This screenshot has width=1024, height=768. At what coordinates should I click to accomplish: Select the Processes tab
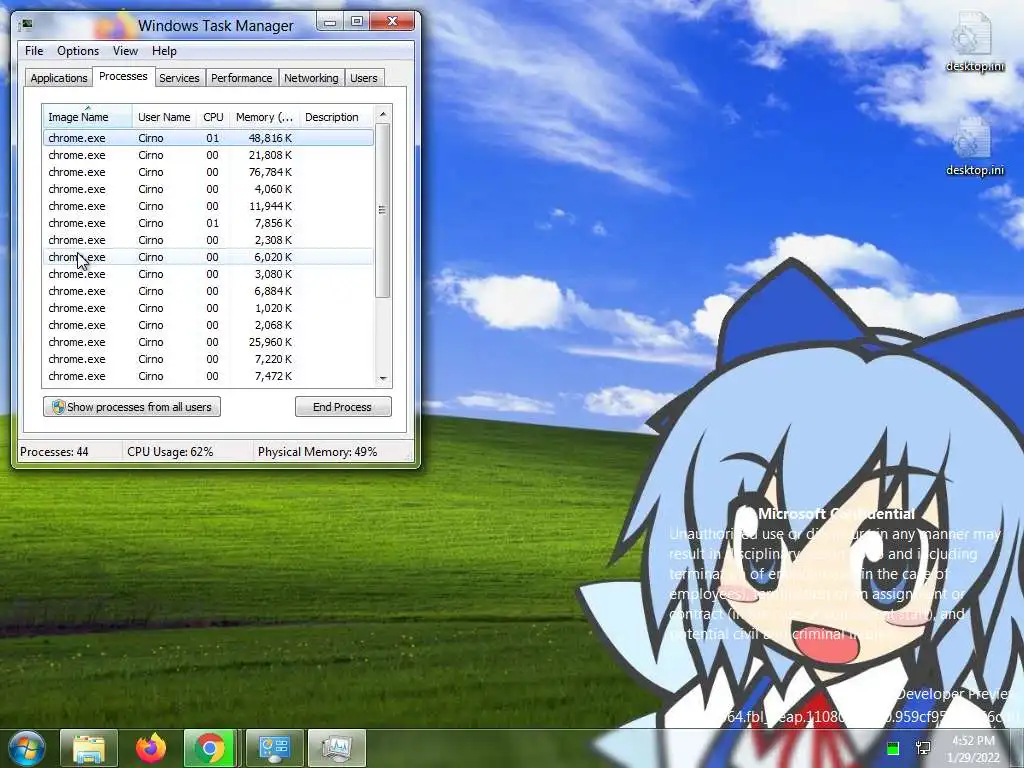click(x=123, y=76)
